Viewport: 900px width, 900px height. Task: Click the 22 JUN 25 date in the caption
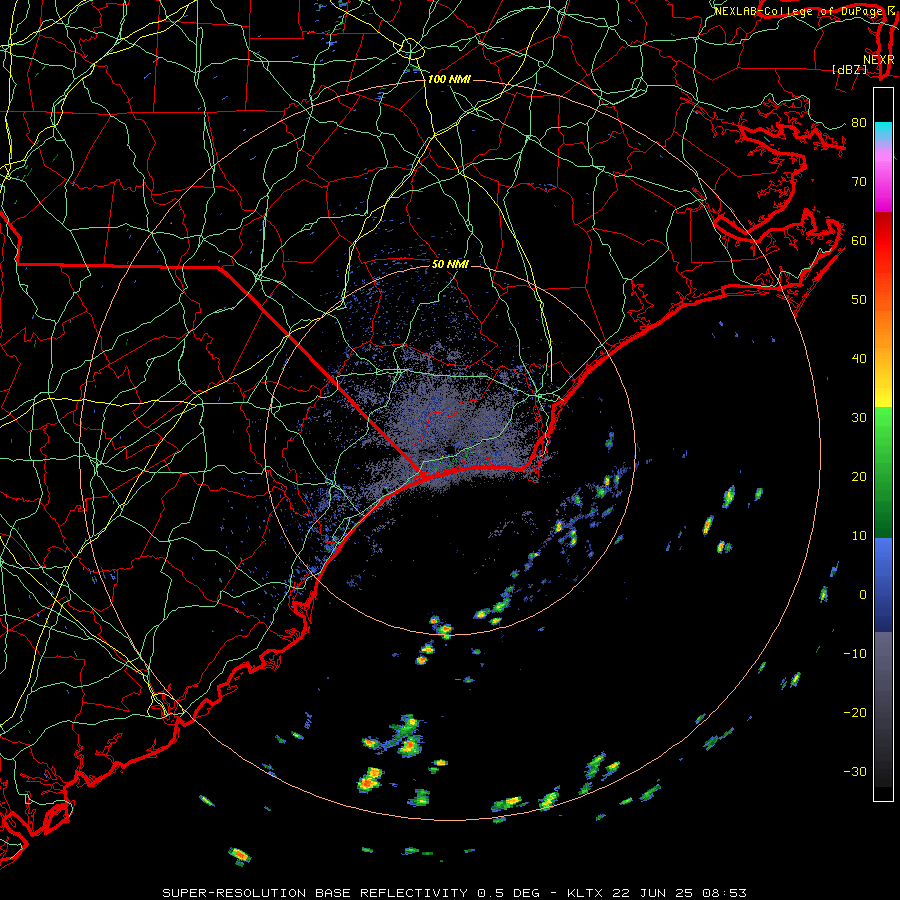(x=651, y=893)
